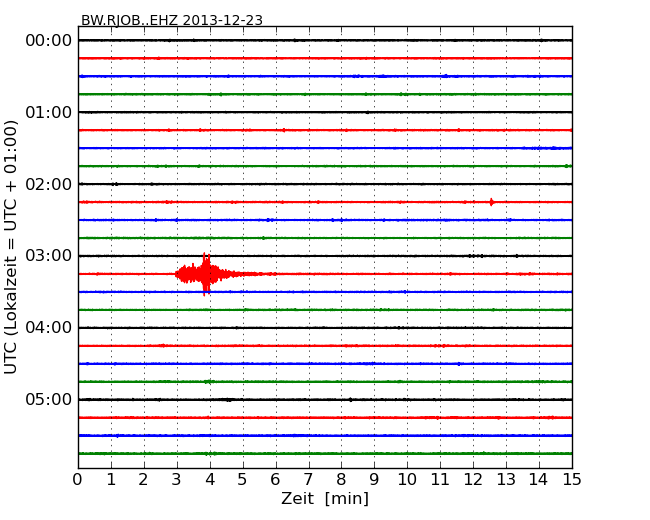650x520 pixels.
Task: Click the x-axis tick label 3
Action: pos(177,480)
